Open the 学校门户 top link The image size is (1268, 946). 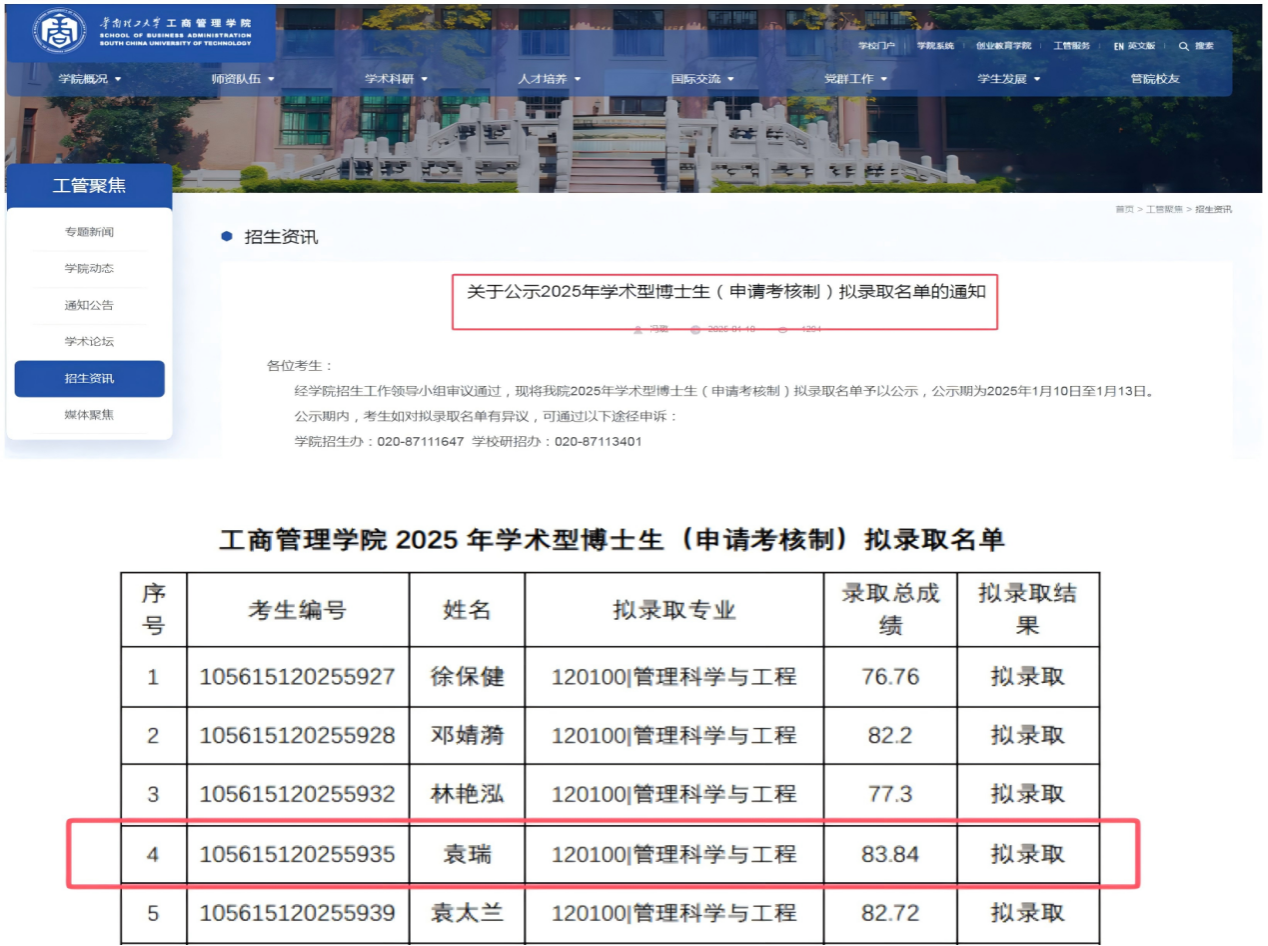876,46
